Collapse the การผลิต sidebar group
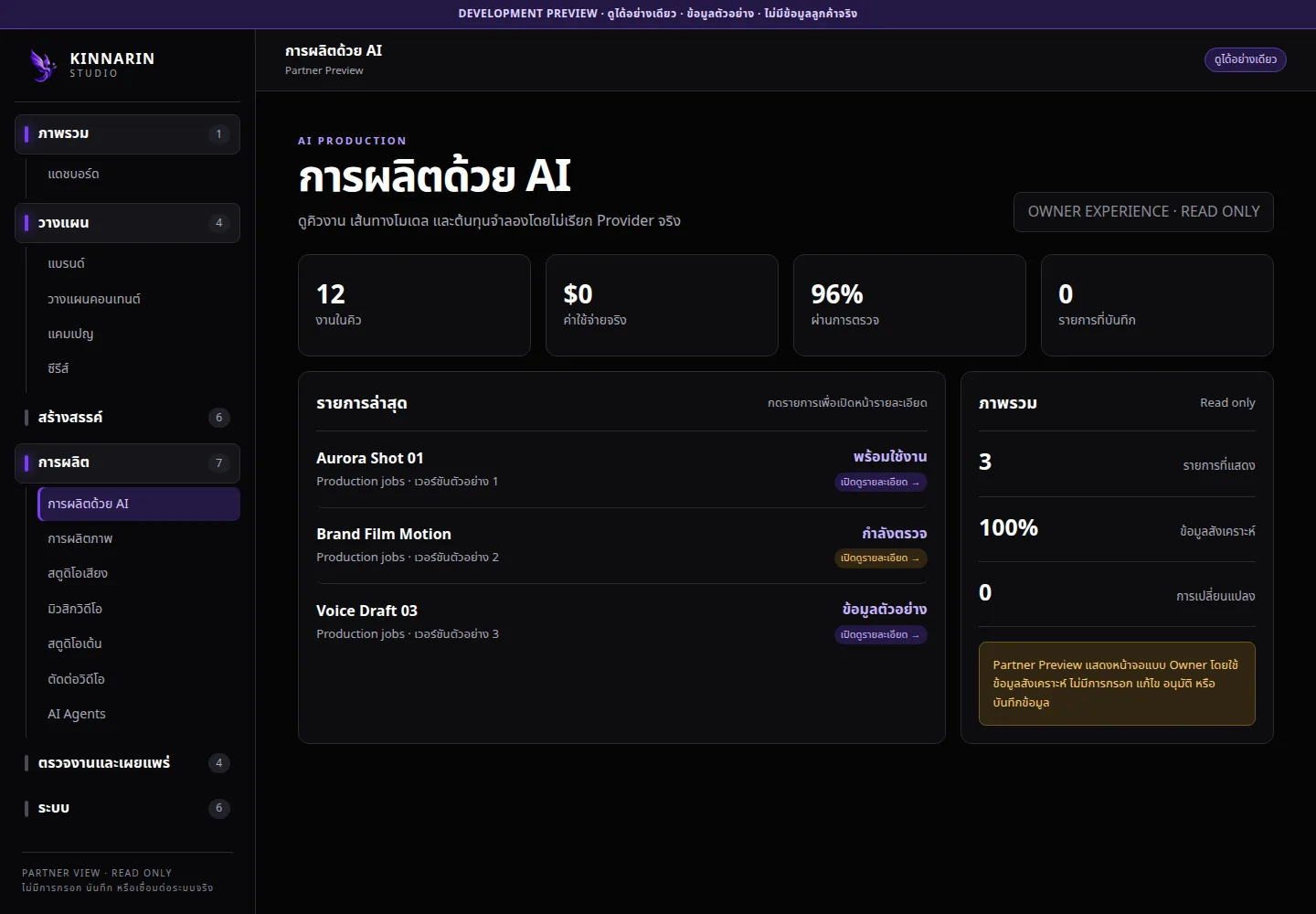 point(127,463)
